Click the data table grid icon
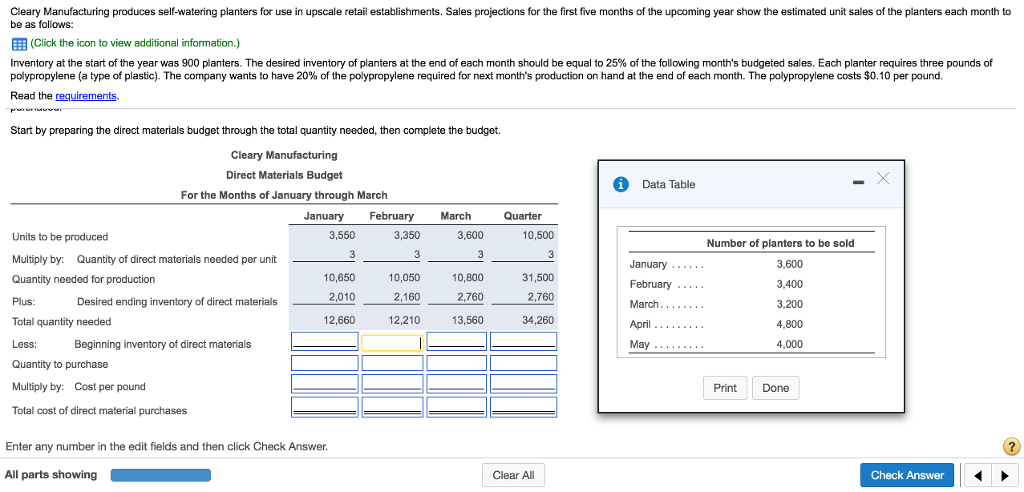Screen dimensions: 1024x492 [x=18, y=44]
